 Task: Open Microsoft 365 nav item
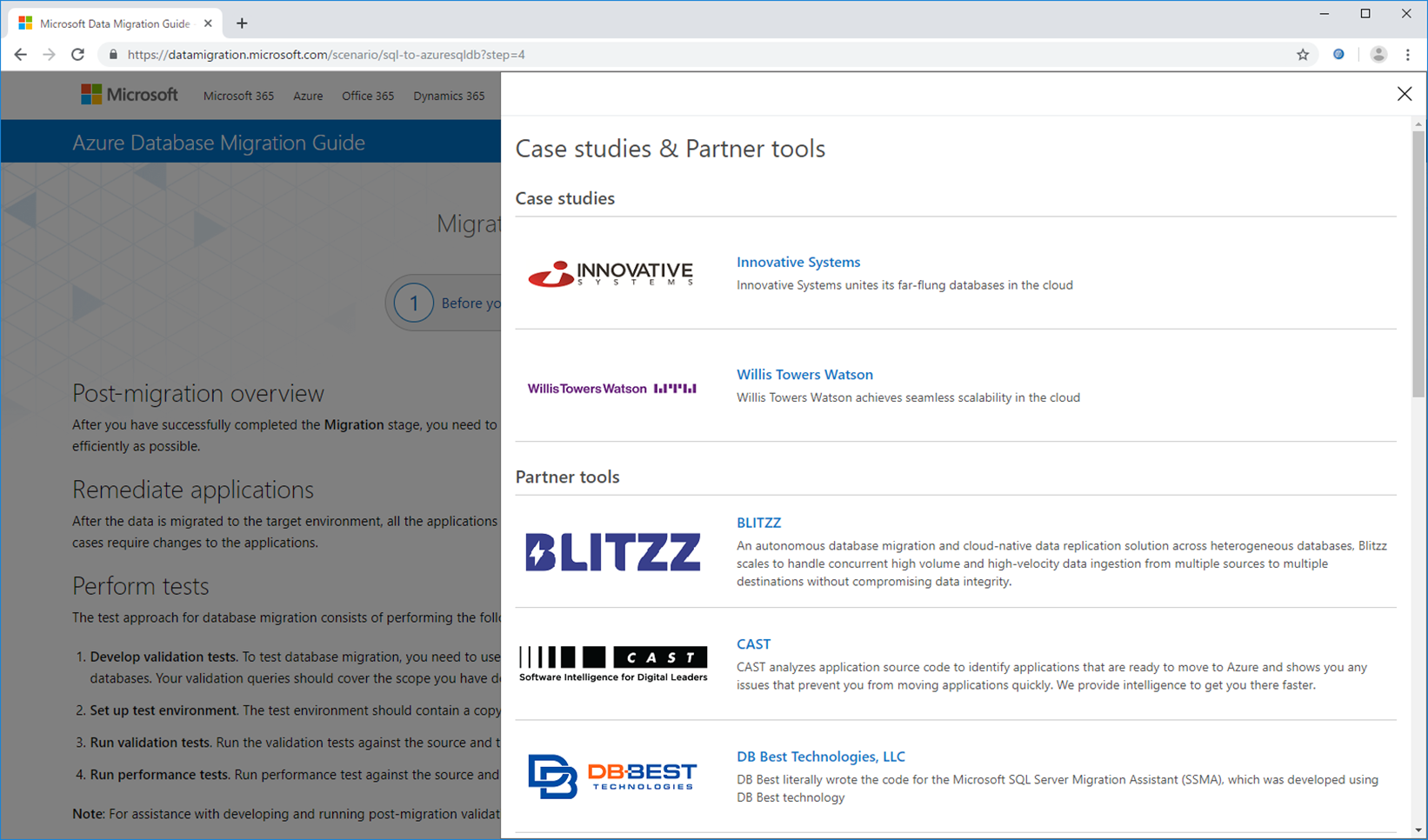238,96
